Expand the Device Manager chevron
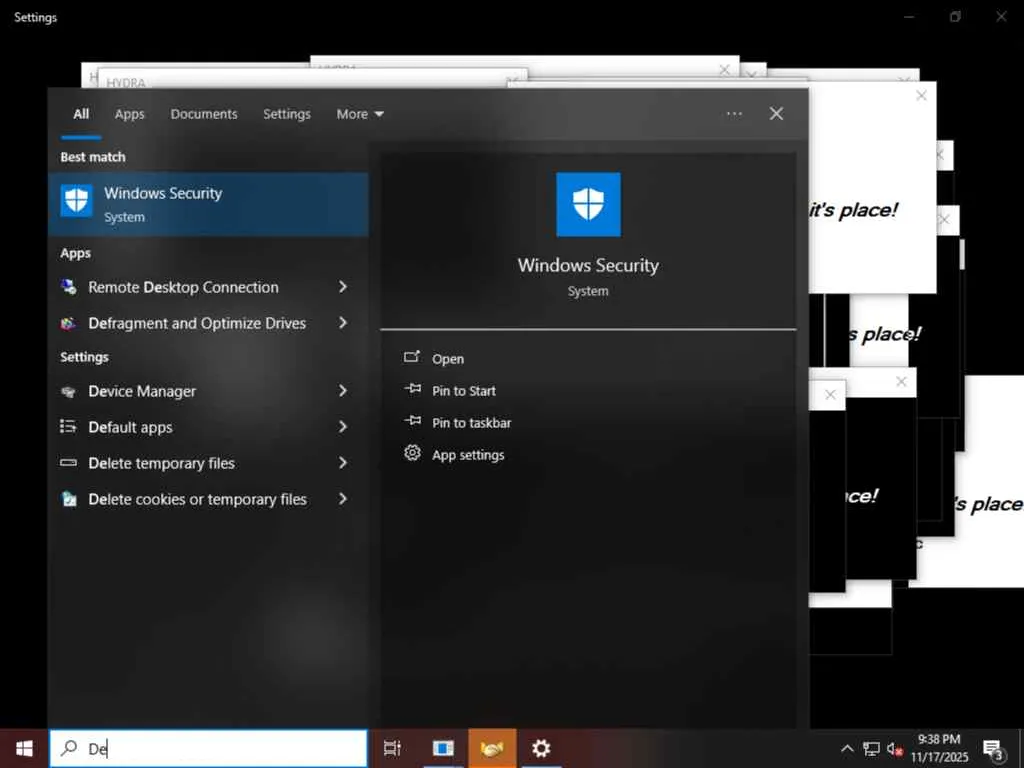 (343, 391)
